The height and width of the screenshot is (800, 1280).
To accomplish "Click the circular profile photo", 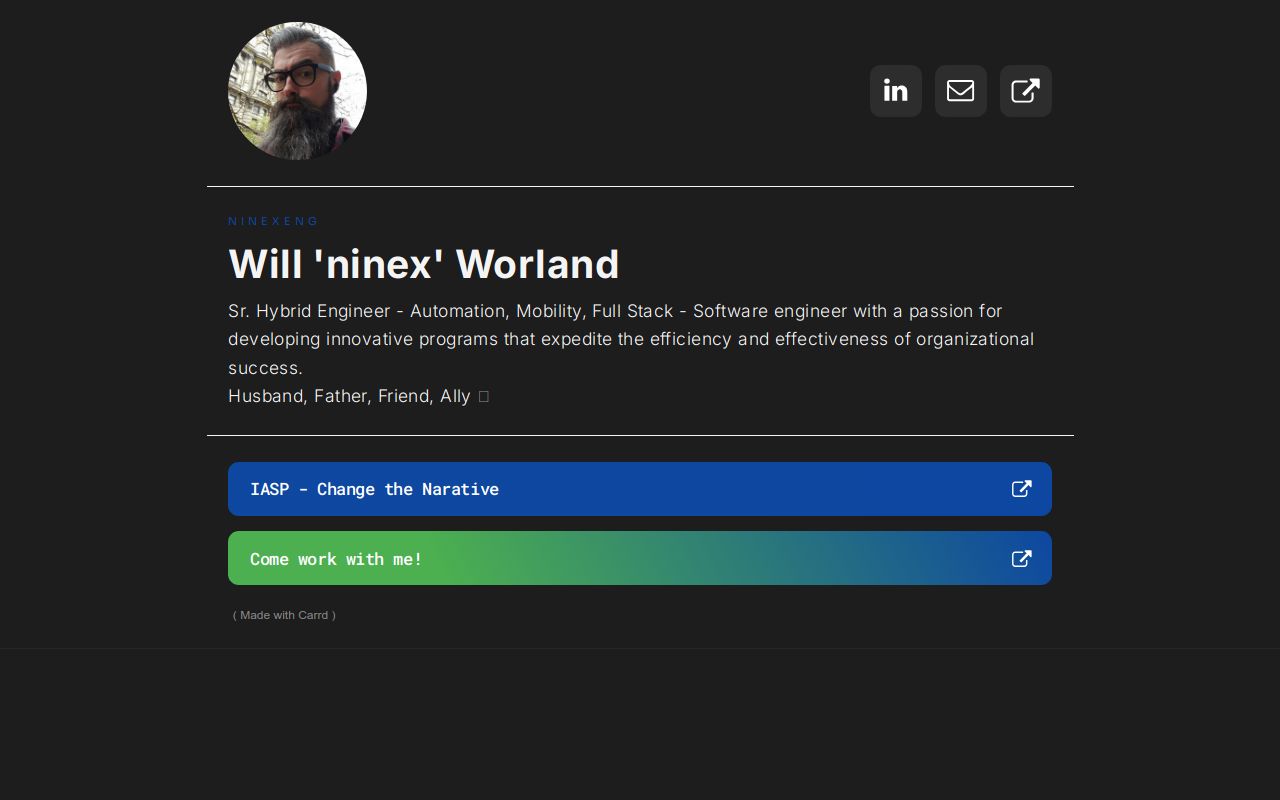I will (297, 91).
